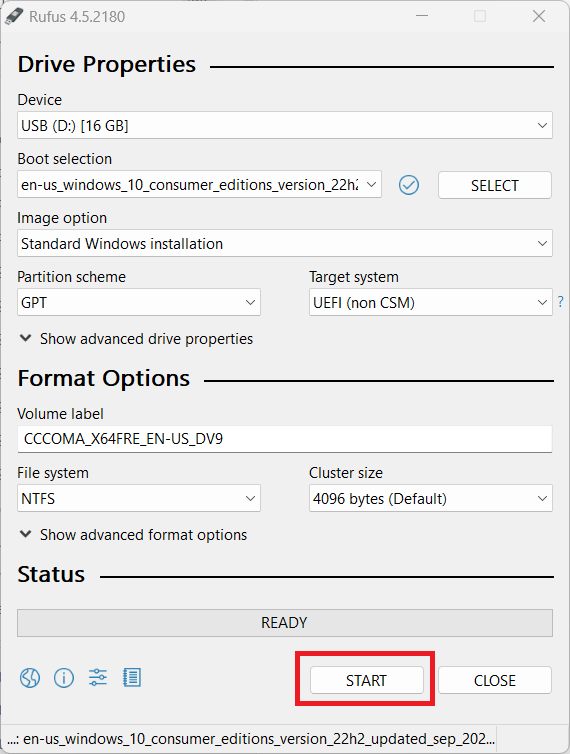Open the Boot selection dropdown
Viewport: 570px width, 754px height.
tap(200, 185)
